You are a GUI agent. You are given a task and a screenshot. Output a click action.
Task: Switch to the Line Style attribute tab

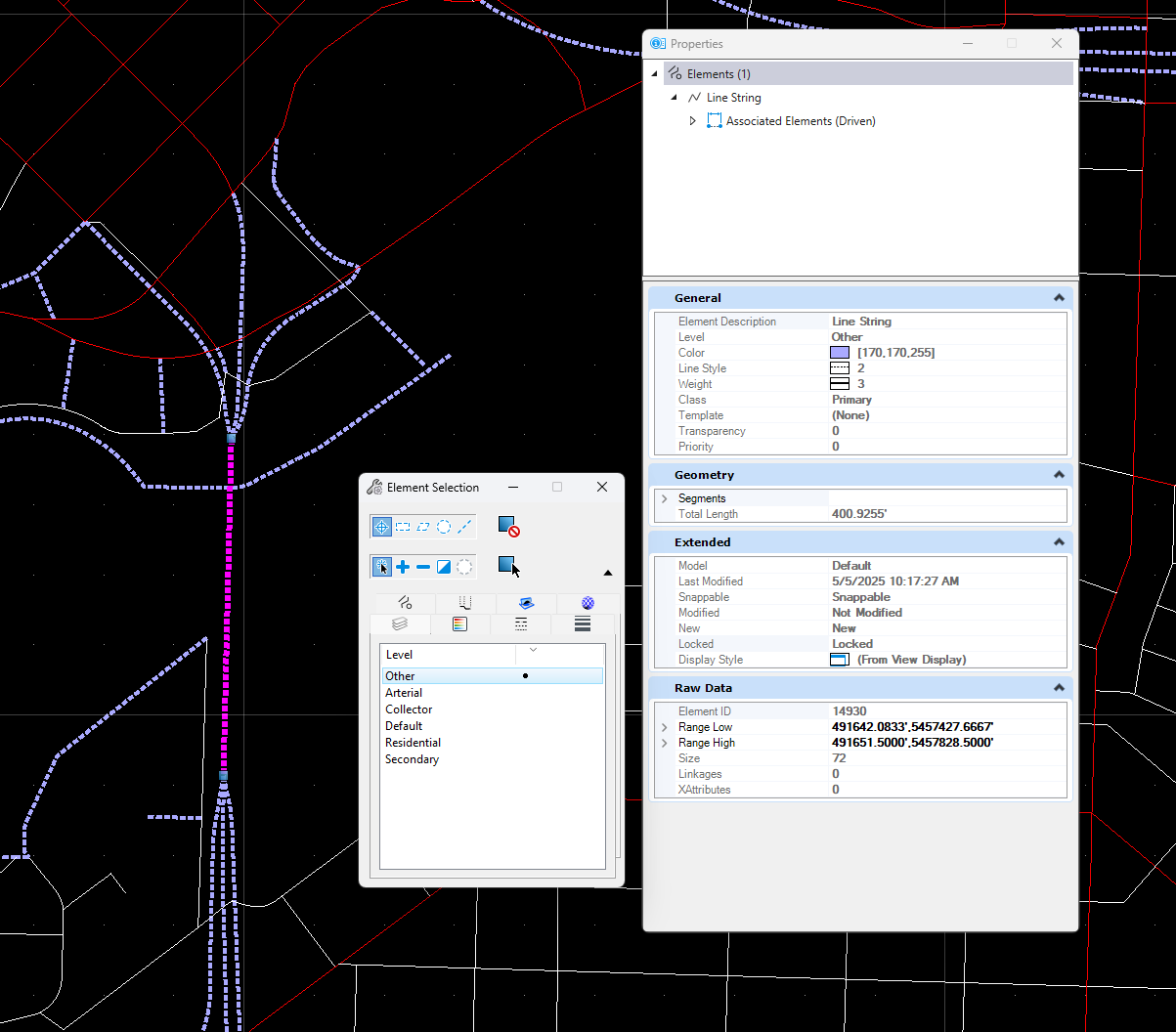click(x=521, y=624)
